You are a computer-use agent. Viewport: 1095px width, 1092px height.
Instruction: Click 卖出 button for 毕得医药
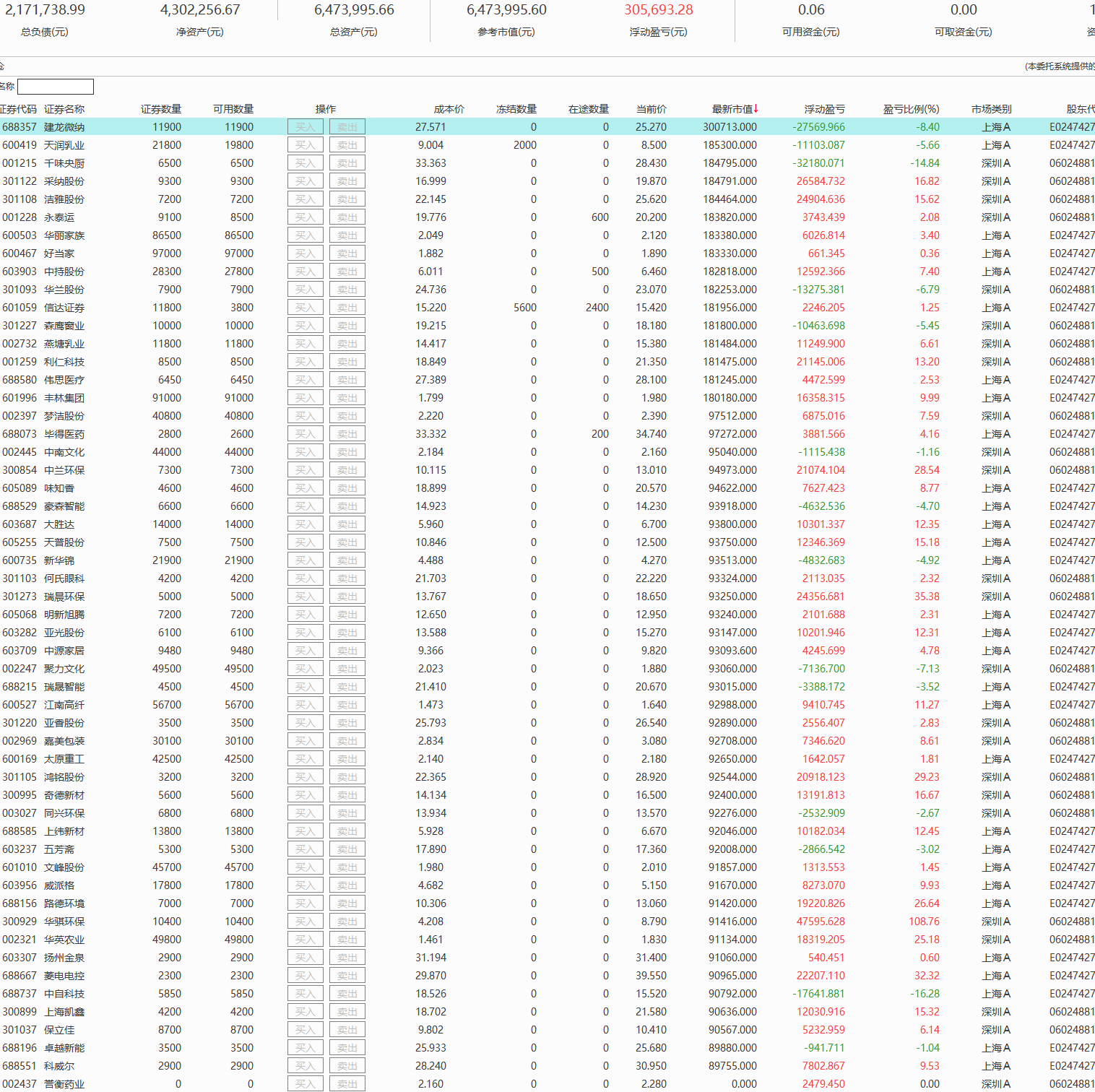coord(347,434)
